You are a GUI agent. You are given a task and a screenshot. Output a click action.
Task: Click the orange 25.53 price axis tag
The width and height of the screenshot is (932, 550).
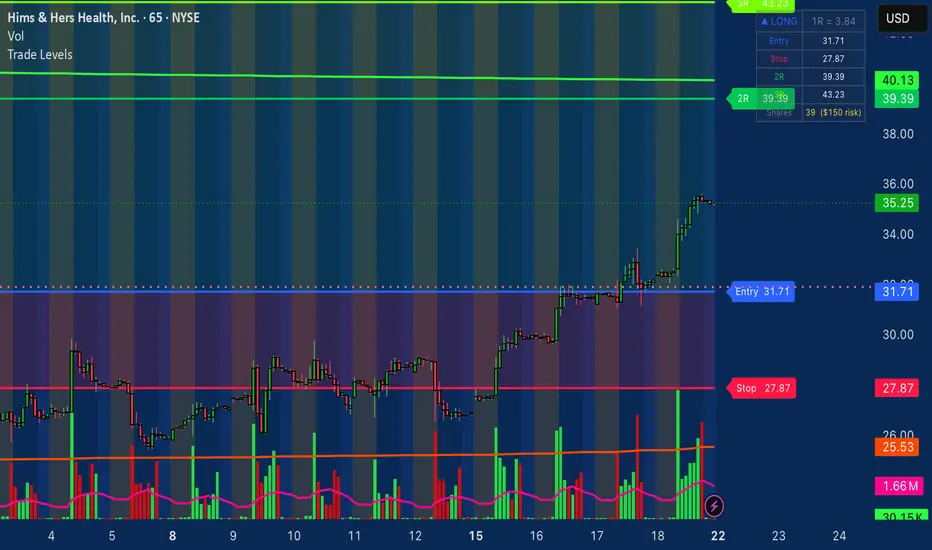(x=897, y=447)
